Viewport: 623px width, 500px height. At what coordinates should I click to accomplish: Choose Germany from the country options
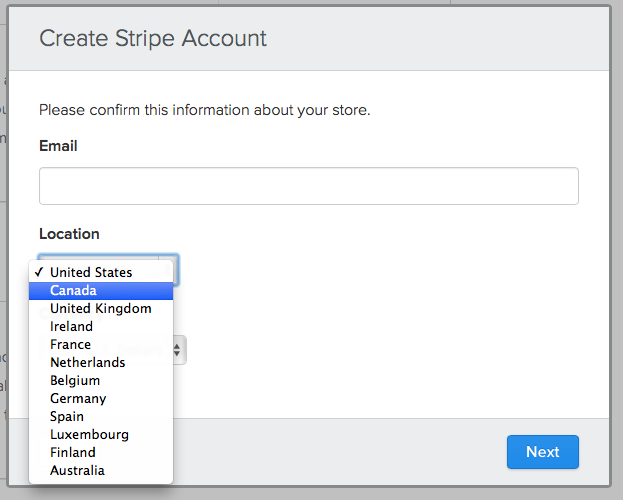101,399
